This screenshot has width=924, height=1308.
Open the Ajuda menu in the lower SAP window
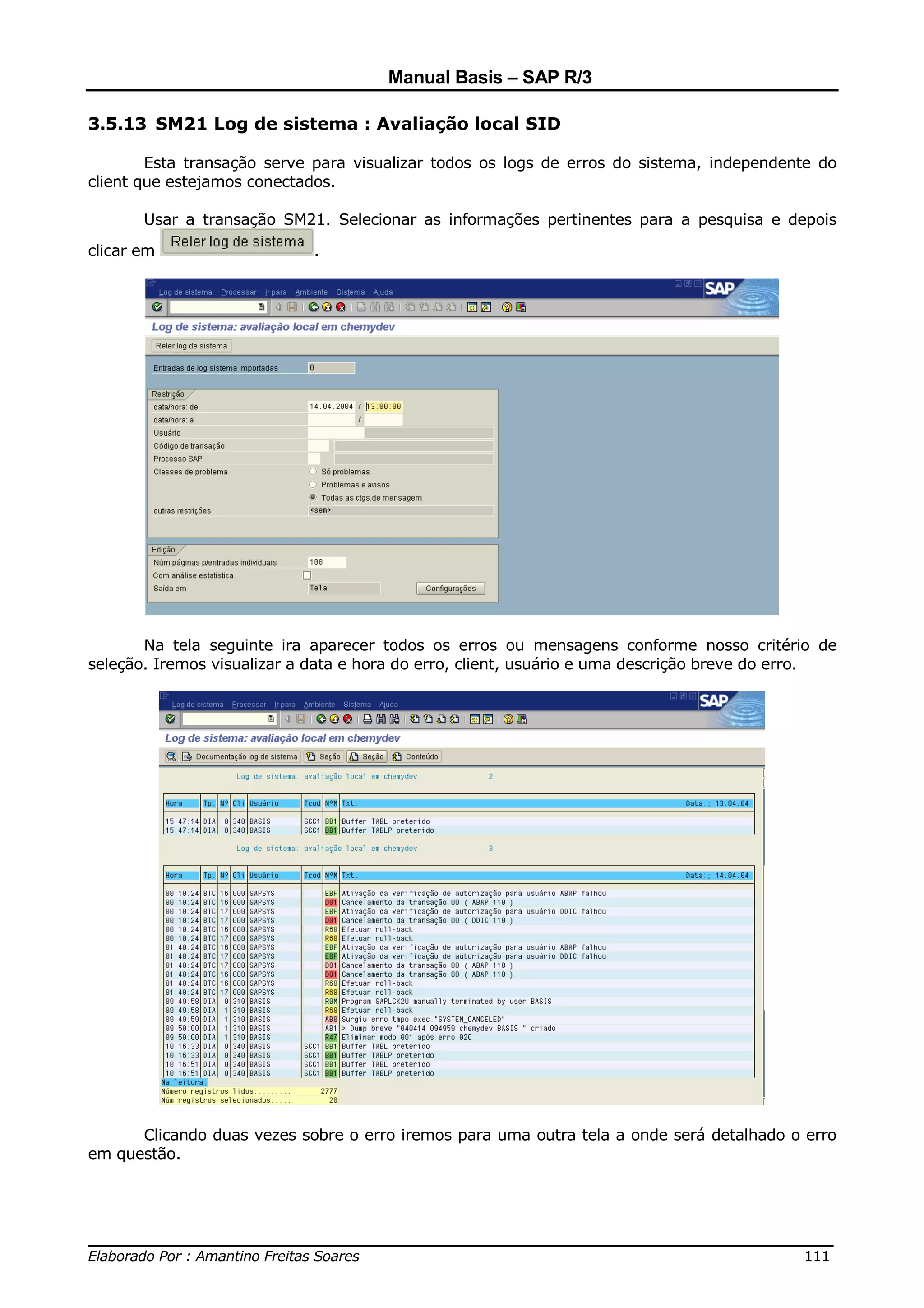coord(389,705)
